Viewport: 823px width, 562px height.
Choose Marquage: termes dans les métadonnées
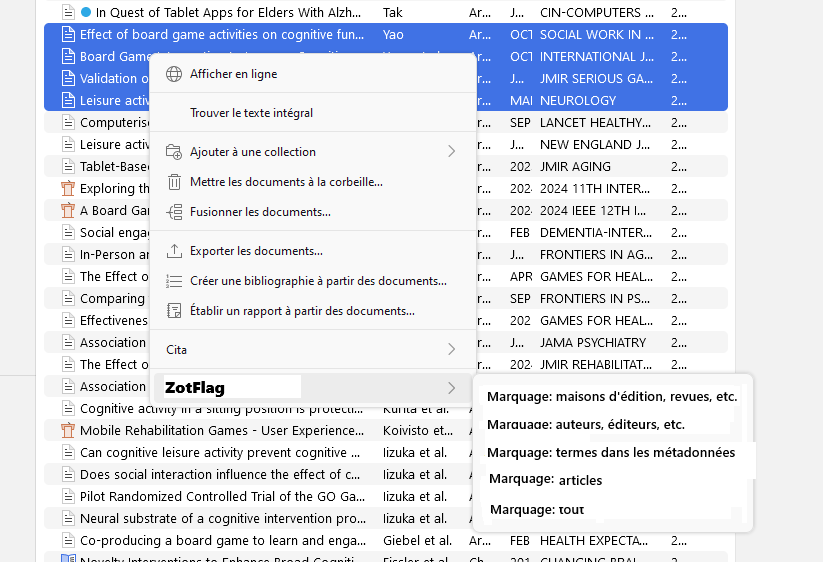[612, 452]
